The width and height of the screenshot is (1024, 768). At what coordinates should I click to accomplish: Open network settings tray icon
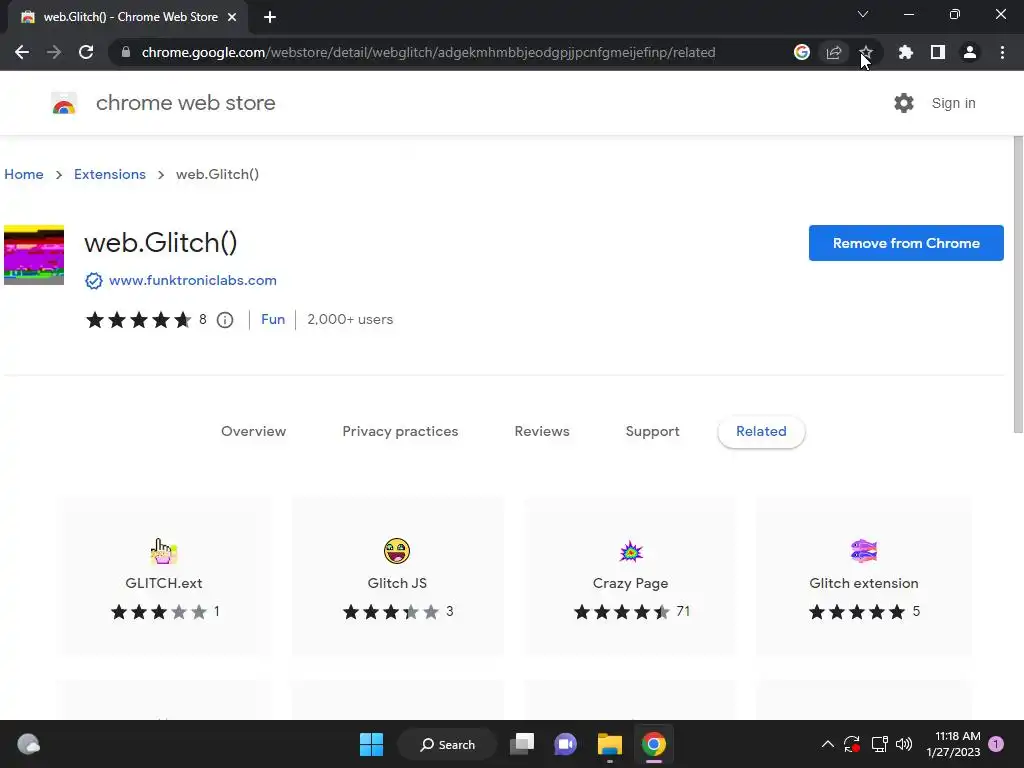click(x=879, y=744)
